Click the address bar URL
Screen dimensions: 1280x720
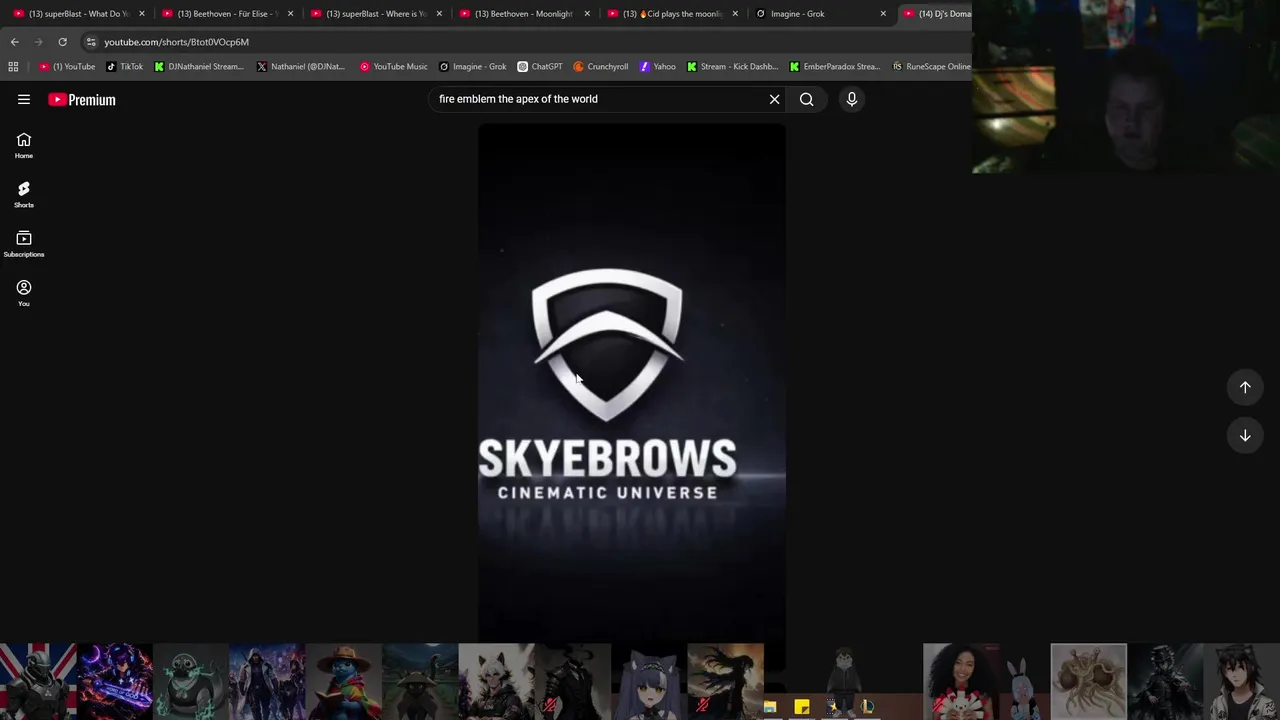click(x=177, y=42)
